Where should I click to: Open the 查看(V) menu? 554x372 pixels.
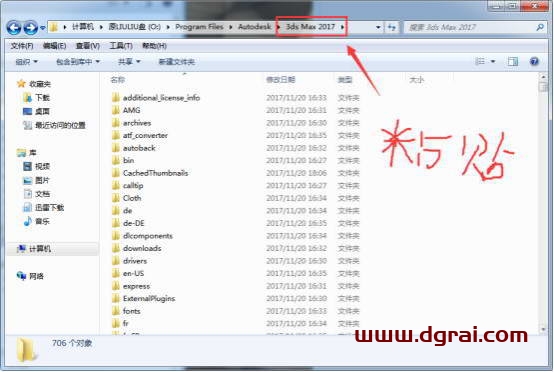point(88,46)
